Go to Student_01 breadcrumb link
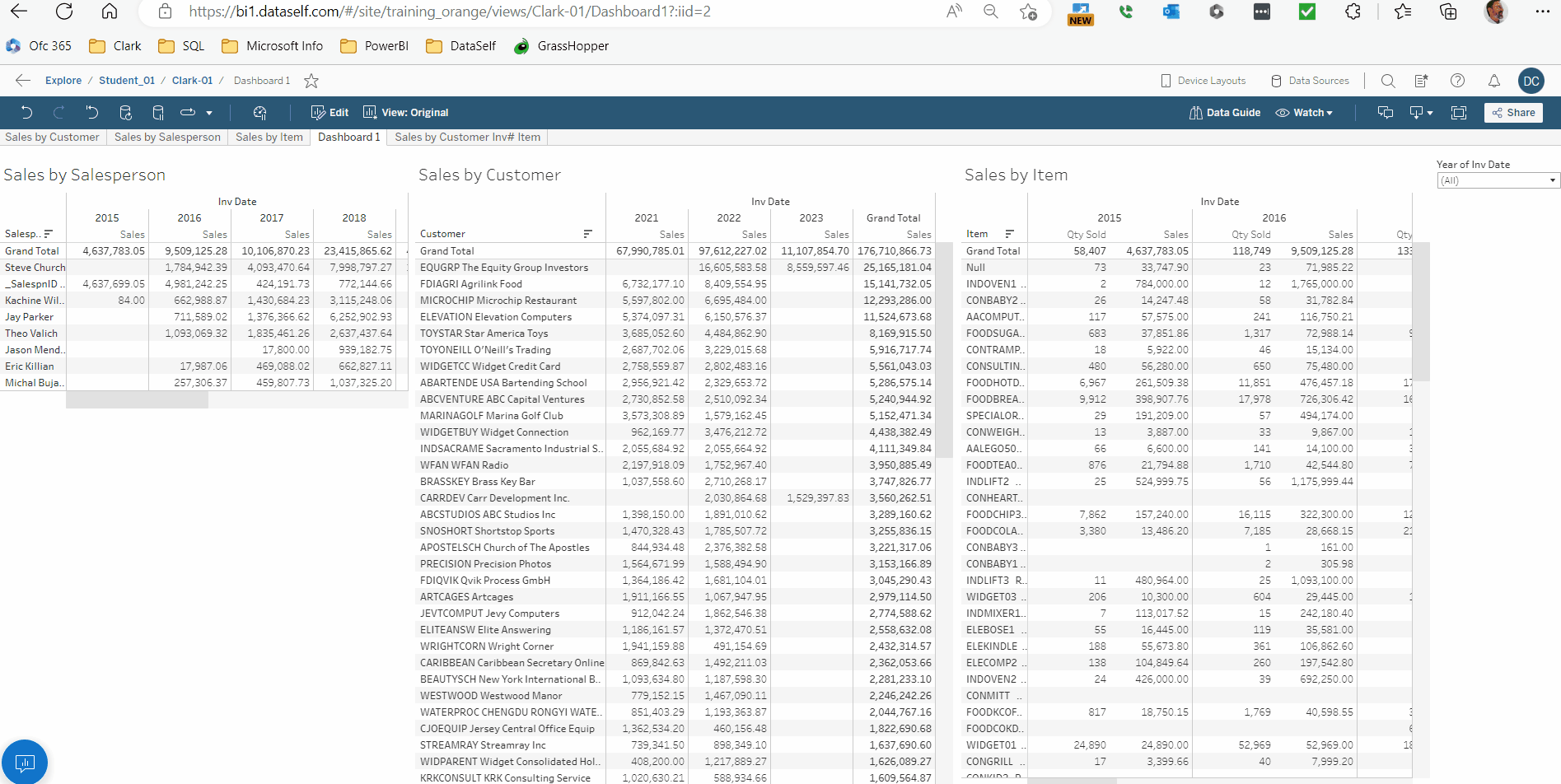 pos(127,81)
